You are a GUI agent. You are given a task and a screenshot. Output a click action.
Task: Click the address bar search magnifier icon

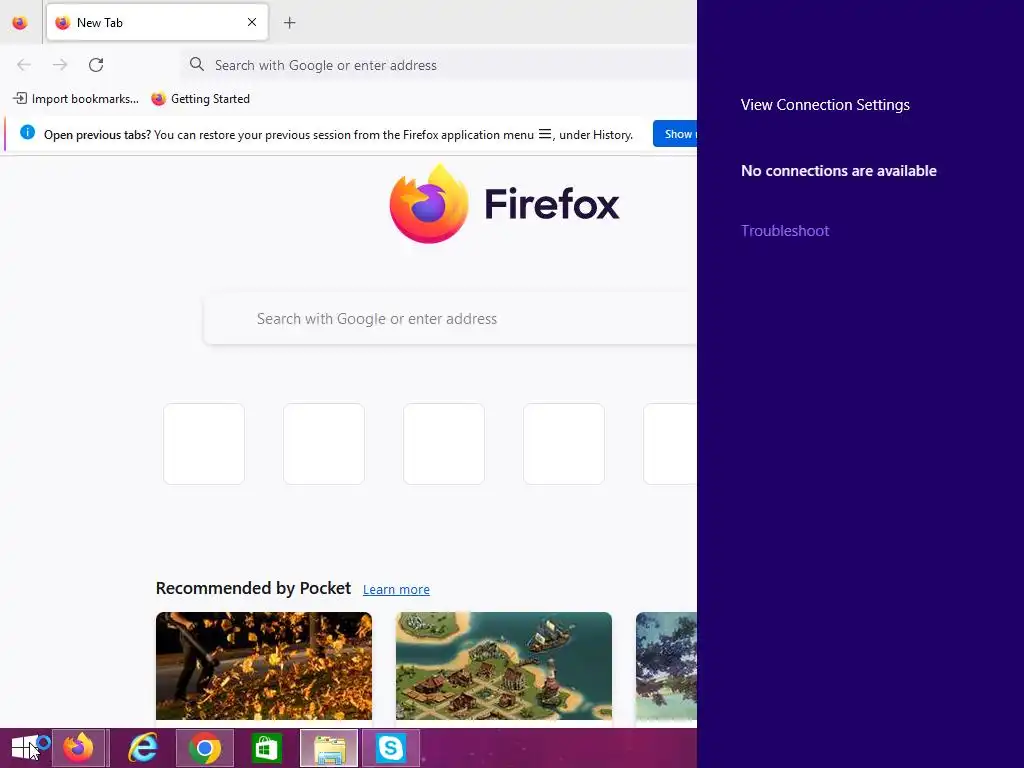[x=197, y=64]
